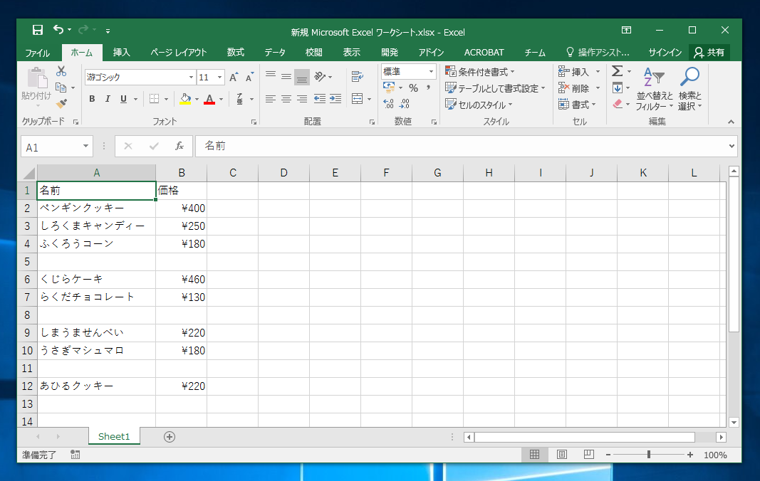Viewport: 760px width, 481px height.
Task: Switch to 挿入 ribbon tab
Action: pyautogui.click(x=121, y=52)
